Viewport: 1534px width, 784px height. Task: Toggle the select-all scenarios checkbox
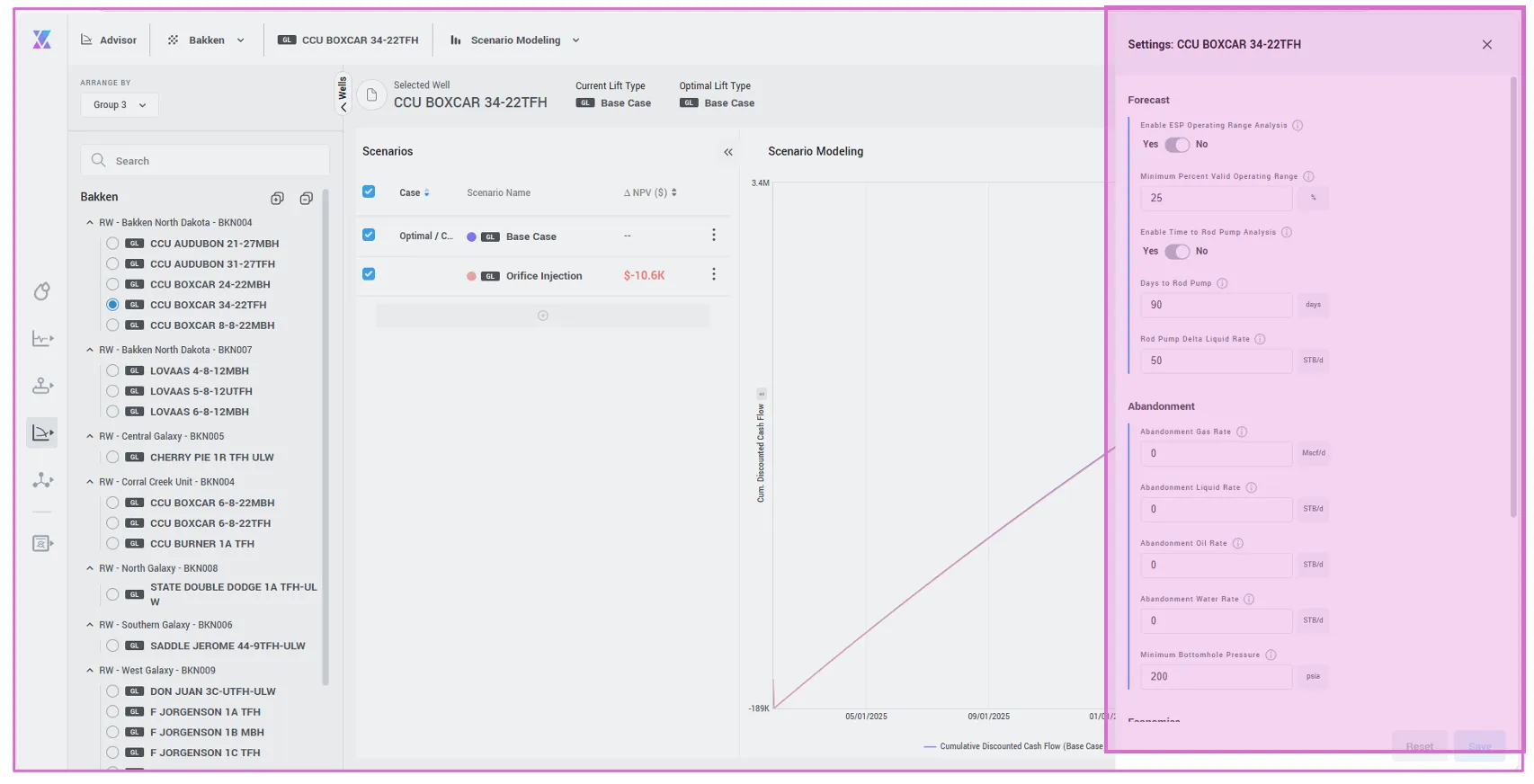coord(369,192)
